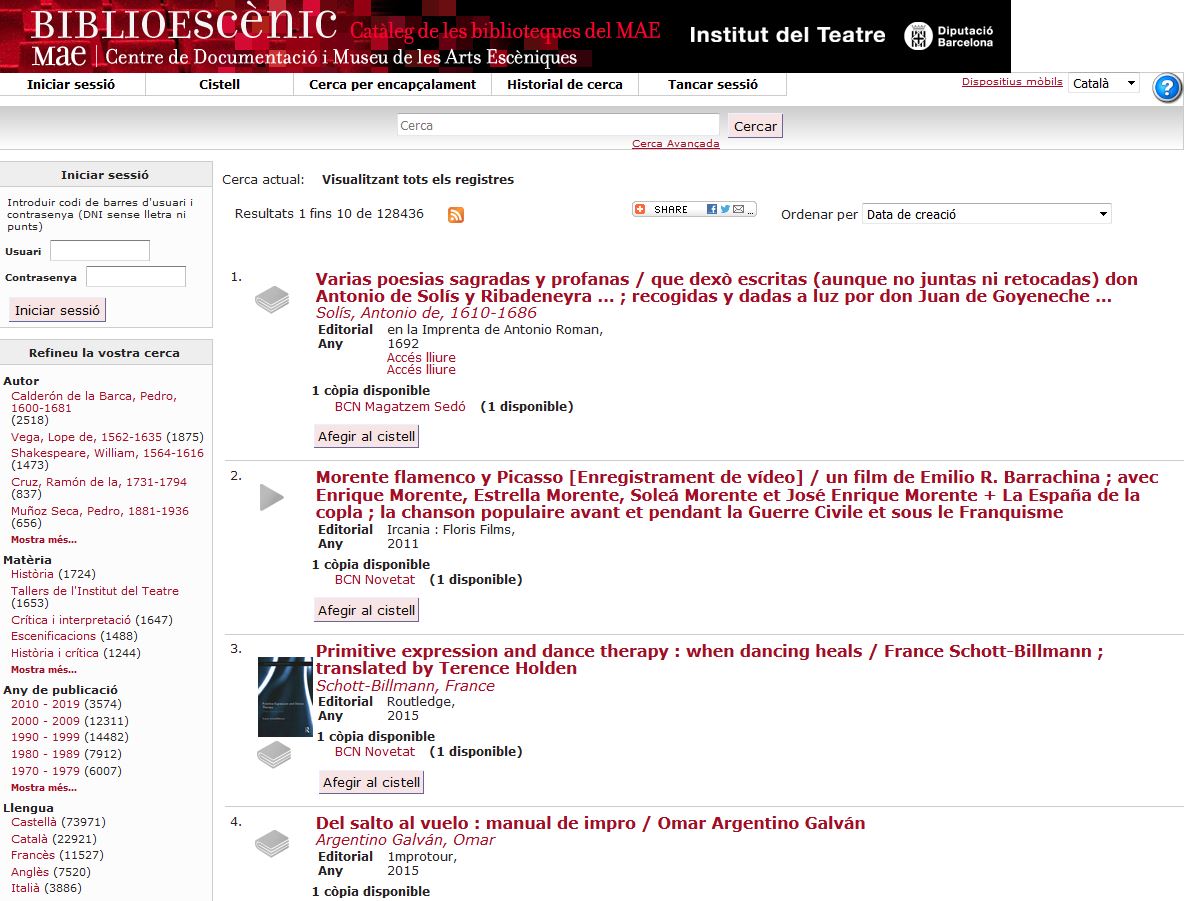The image size is (1187, 901).
Task: Add Varias poesias sagradas to cistell
Action: pos(366,437)
